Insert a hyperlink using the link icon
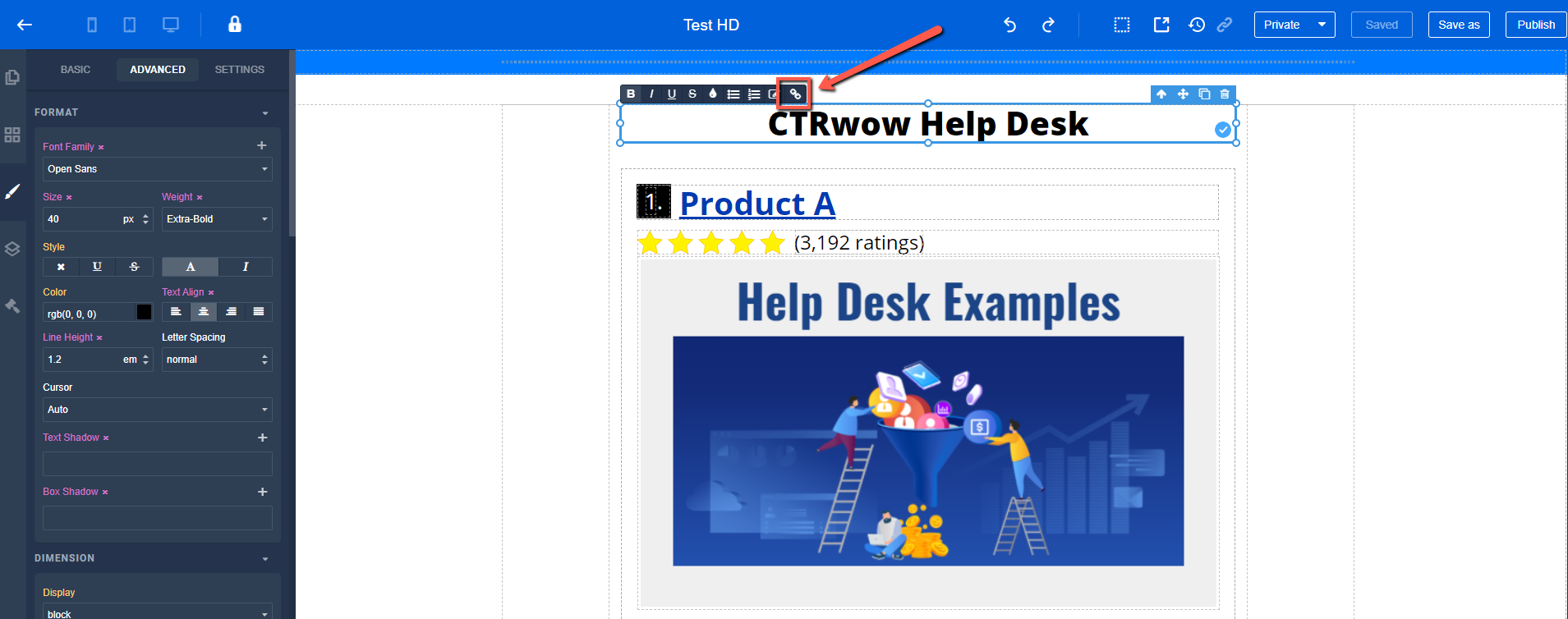 click(x=795, y=94)
